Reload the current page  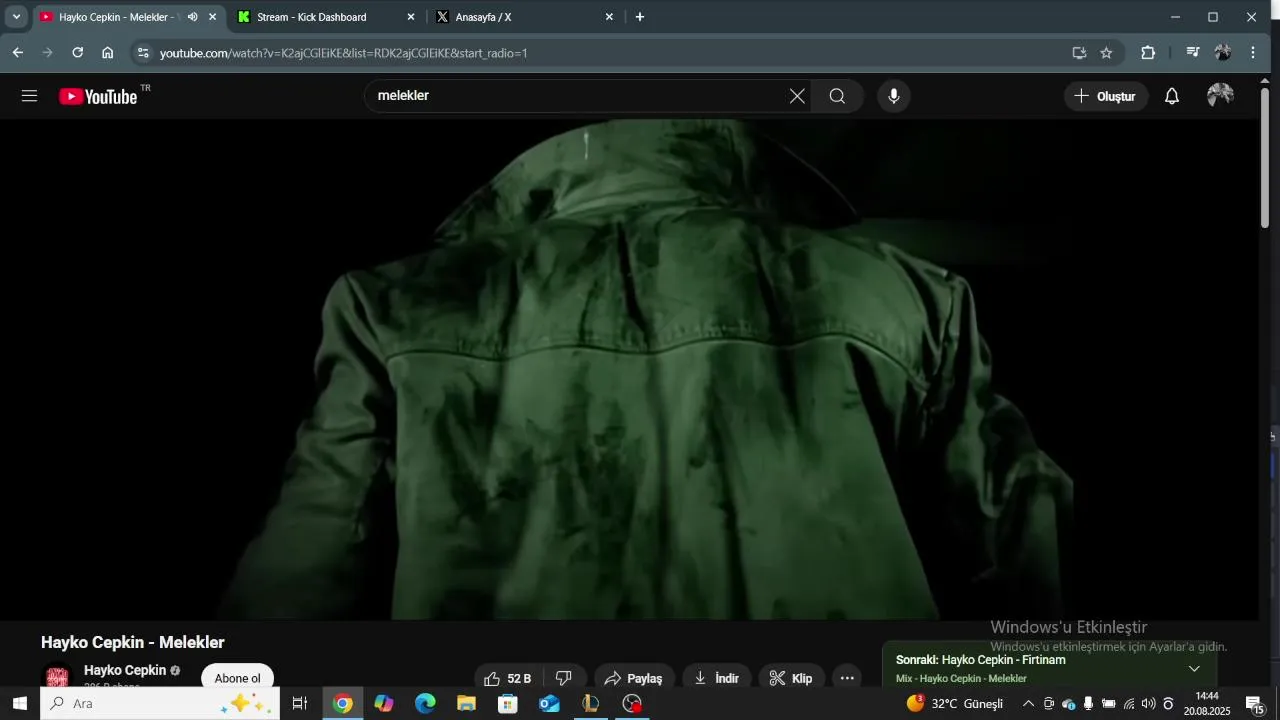click(x=78, y=53)
